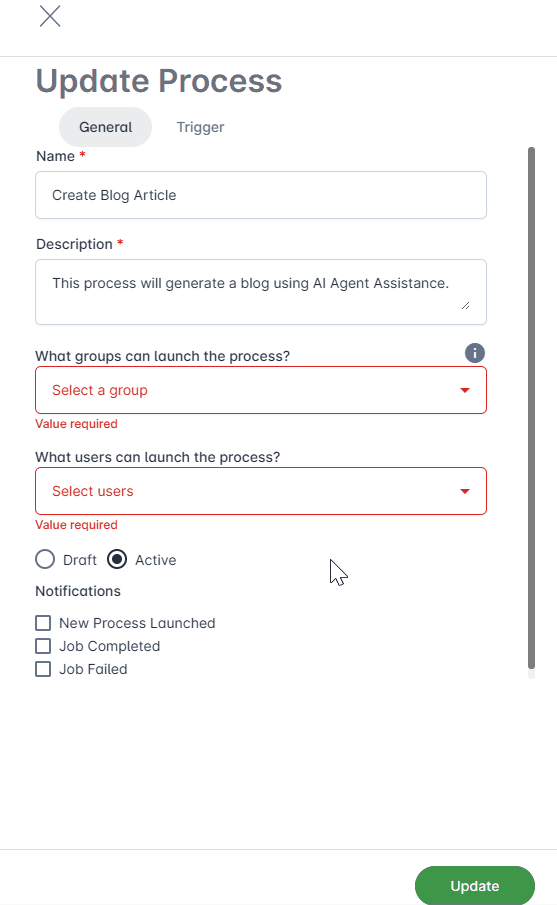Click the description resize handle
This screenshot has width=557, height=905.
click(465, 305)
